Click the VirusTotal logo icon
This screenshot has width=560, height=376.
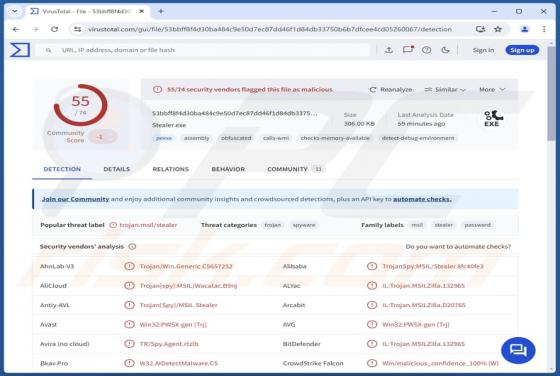click(x=20, y=50)
